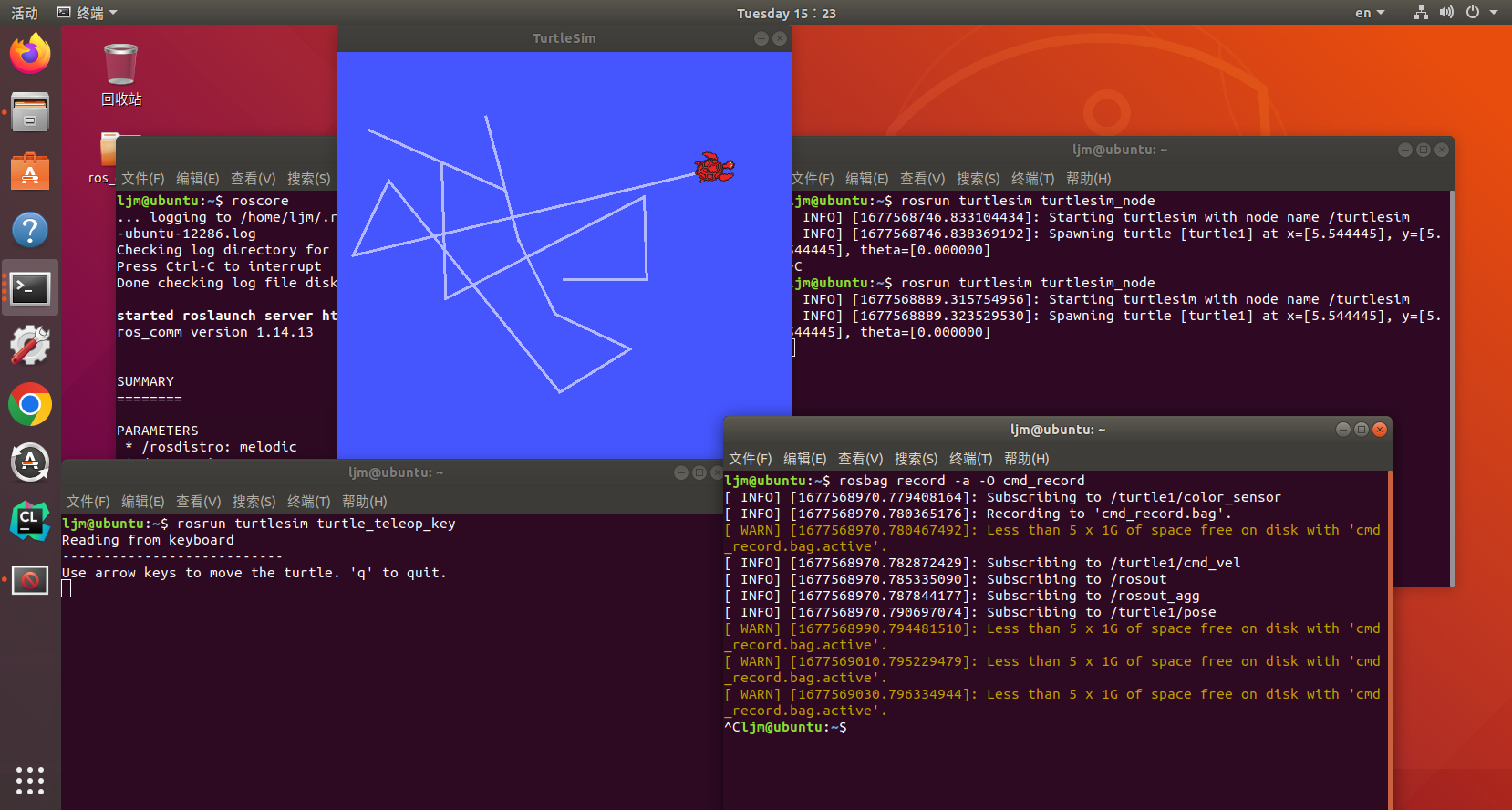1512x810 pixels.
Task: Open 编辑(E) menu in teleop_key terminal
Action: coord(143,502)
